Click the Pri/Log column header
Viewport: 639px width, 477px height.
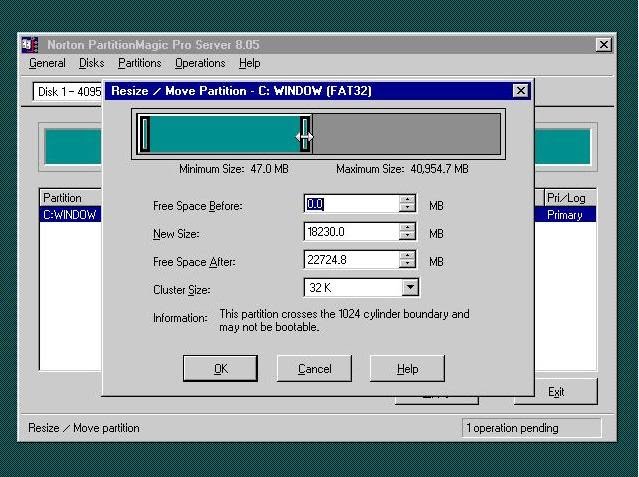(570, 198)
